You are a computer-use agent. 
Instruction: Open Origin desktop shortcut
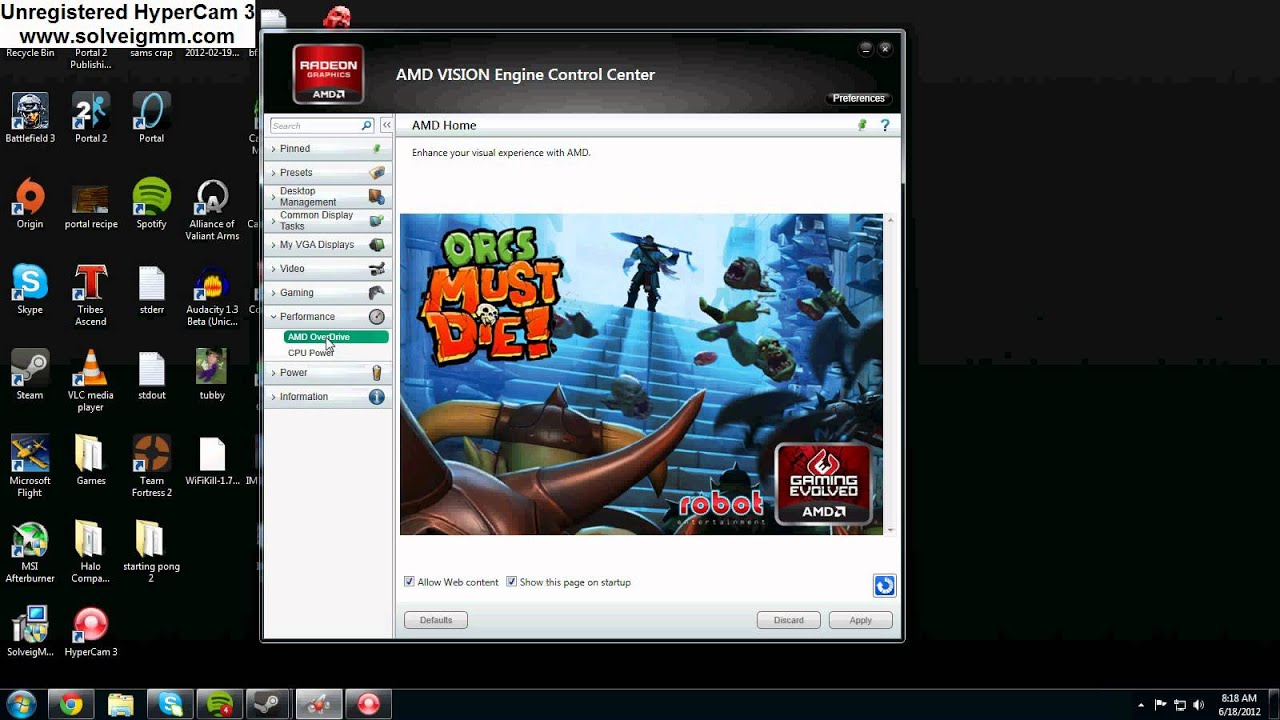click(30, 204)
